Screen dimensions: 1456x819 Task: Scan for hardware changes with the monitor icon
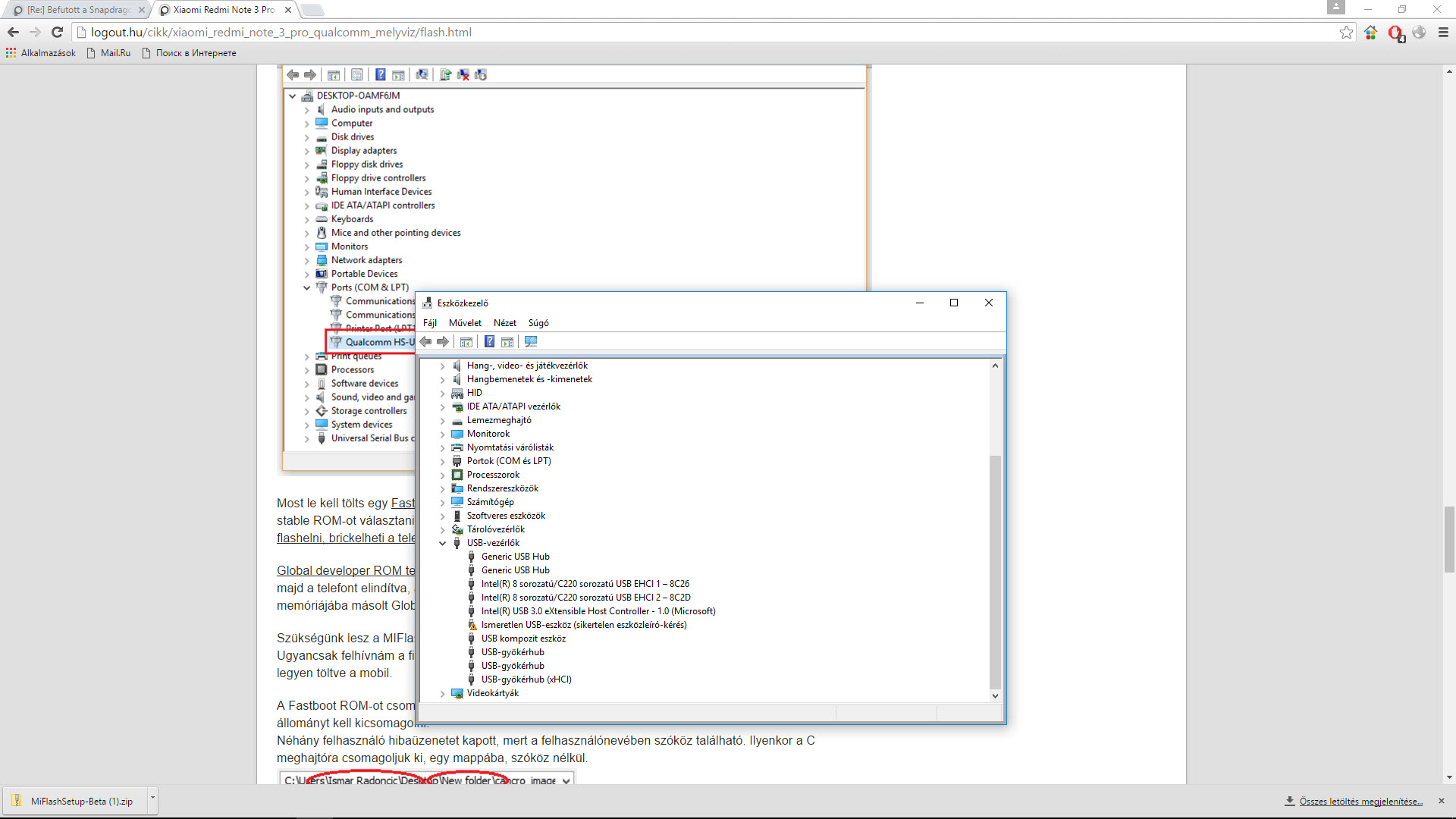click(531, 342)
